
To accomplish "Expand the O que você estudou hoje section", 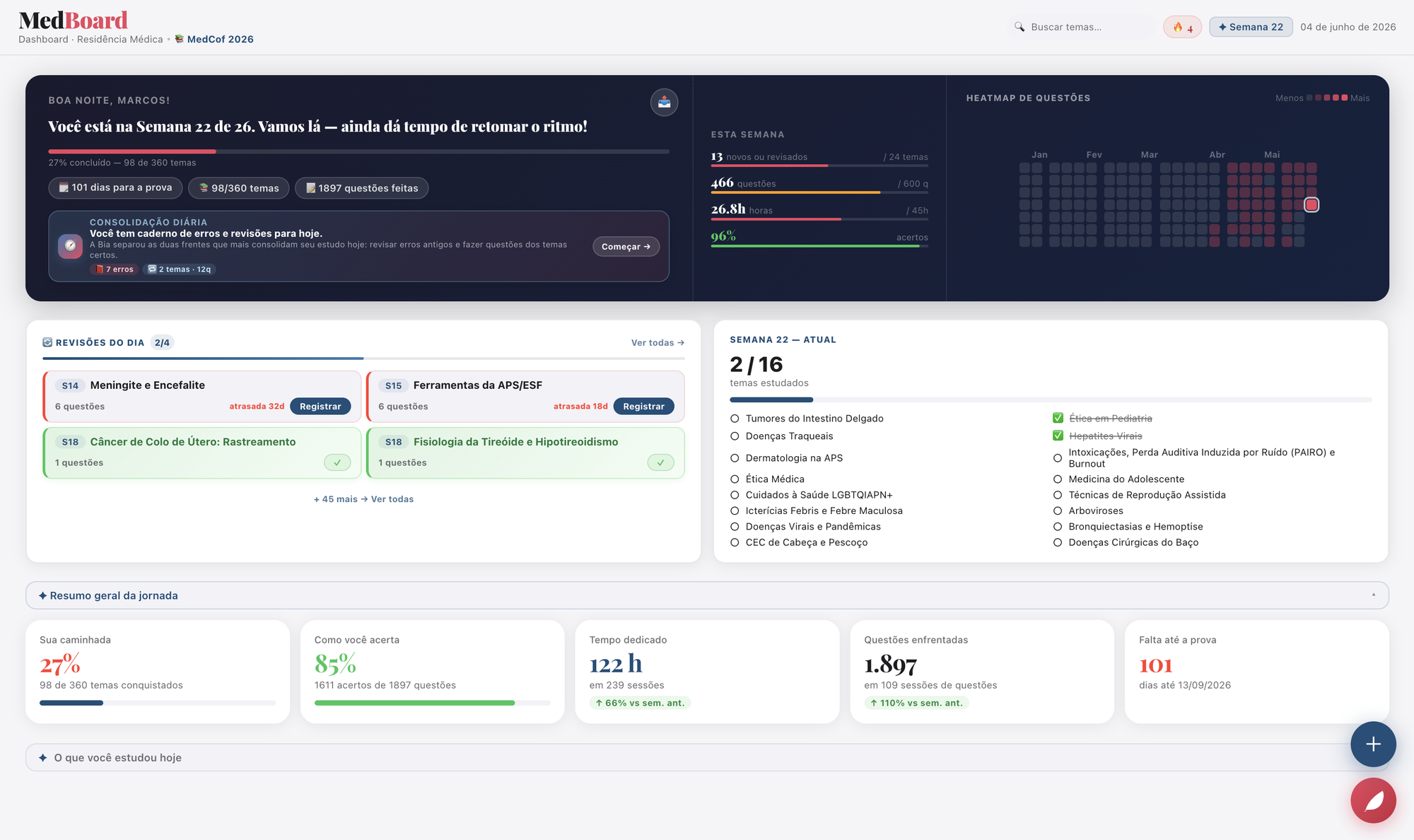I will (707, 757).
